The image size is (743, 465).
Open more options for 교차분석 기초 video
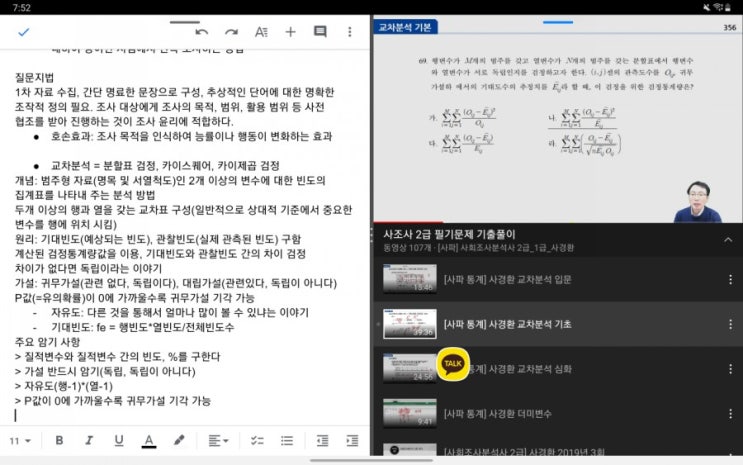[730, 324]
